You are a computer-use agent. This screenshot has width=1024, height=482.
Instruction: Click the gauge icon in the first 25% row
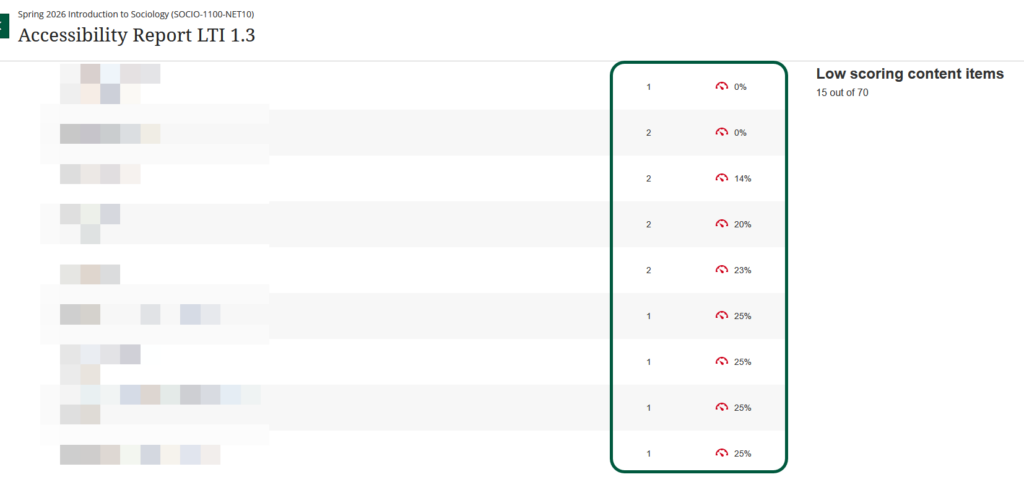point(721,316)
